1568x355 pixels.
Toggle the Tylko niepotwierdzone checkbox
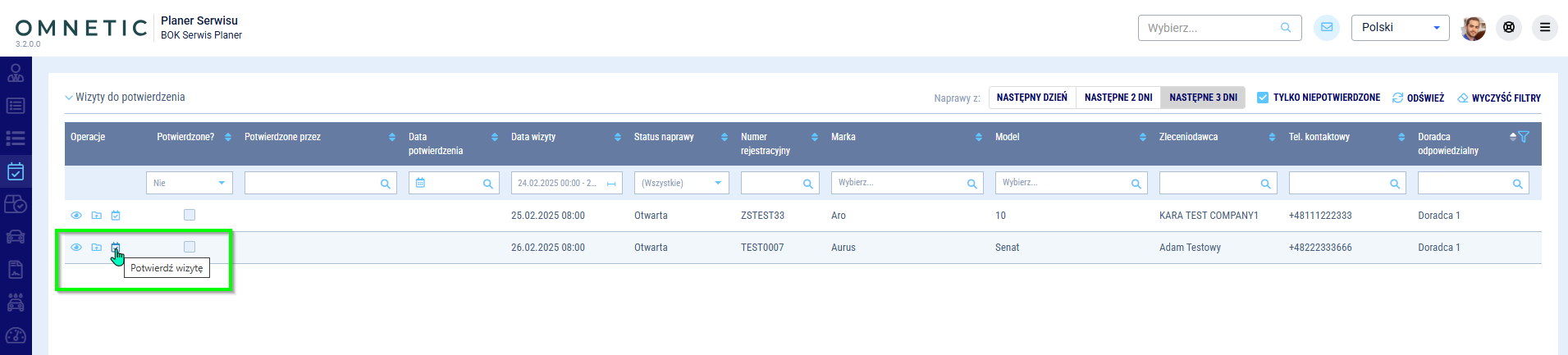(x=1263, y=98)
